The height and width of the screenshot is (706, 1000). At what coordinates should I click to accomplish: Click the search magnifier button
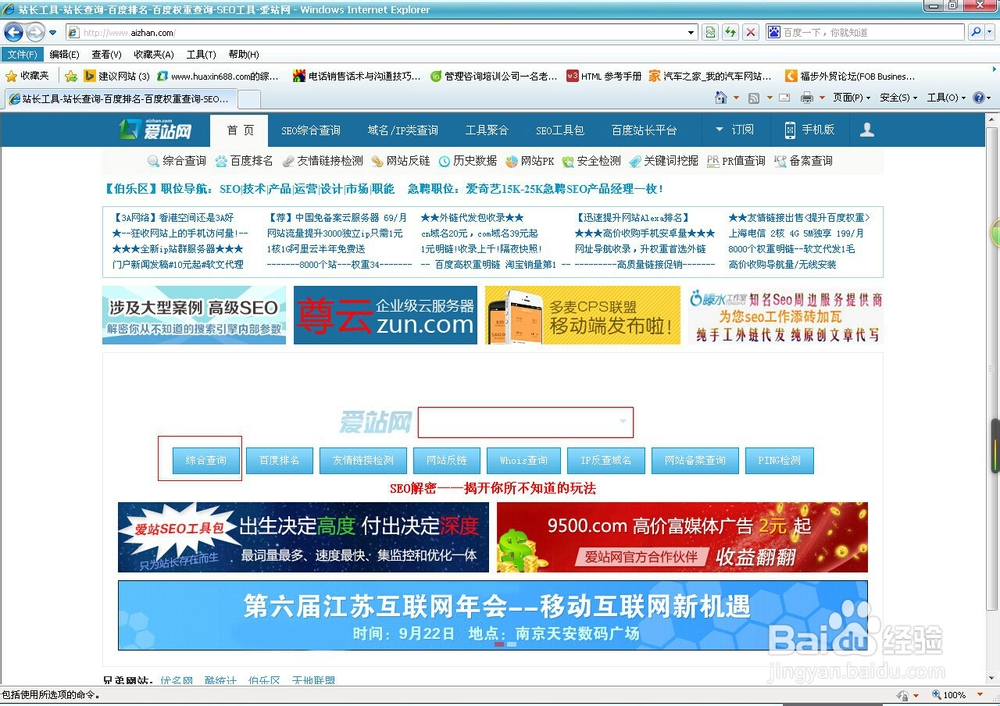[x=975, y=32]
